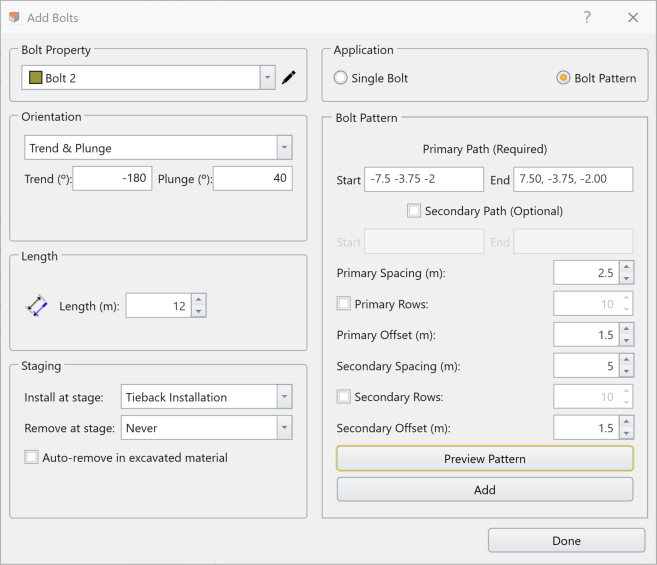The width and height of the screenshot is (657, 565).
Task: Click the Primary Rows value field
Action: [586, 303]
